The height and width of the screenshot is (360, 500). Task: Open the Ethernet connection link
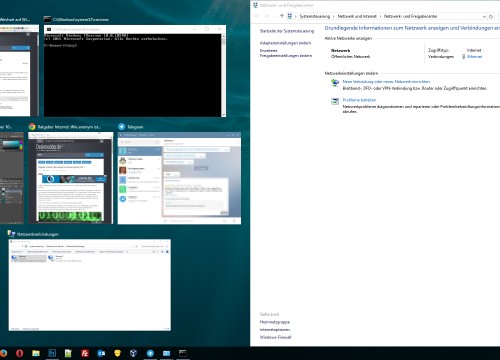474,57
